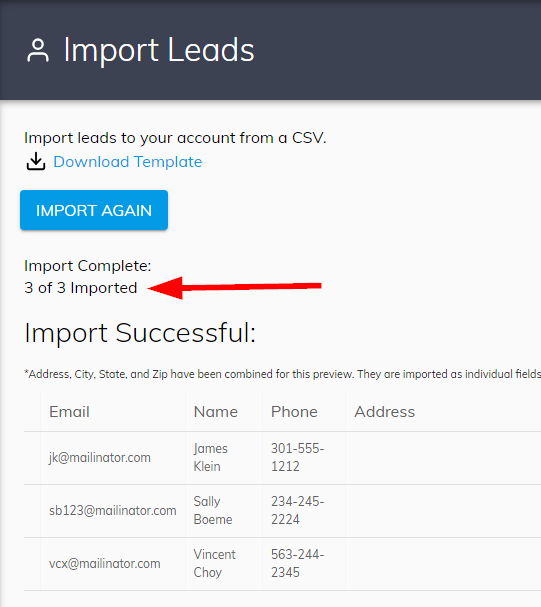The width and height of the screenshot is (541, 607).
Task: Click phone number 234-245-2224
Action: pos(298,511)
